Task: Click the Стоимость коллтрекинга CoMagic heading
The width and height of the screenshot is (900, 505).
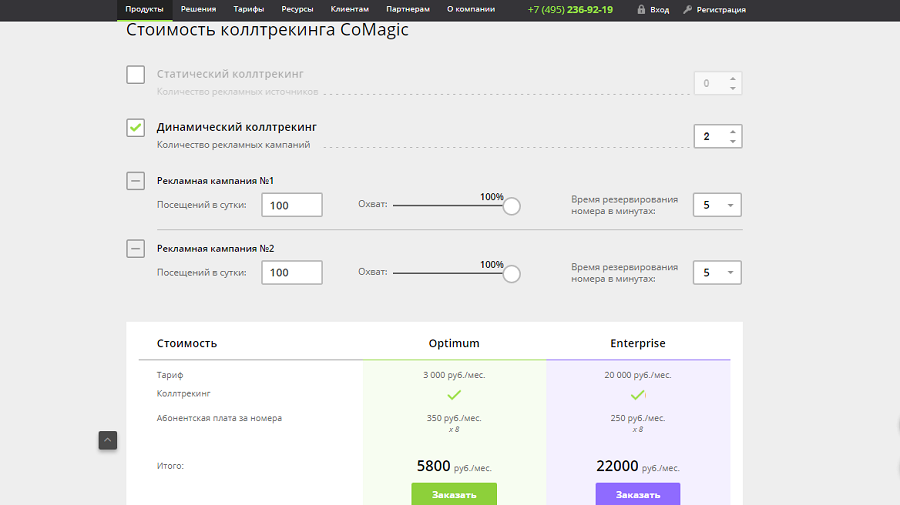Action: pos(267,29)
